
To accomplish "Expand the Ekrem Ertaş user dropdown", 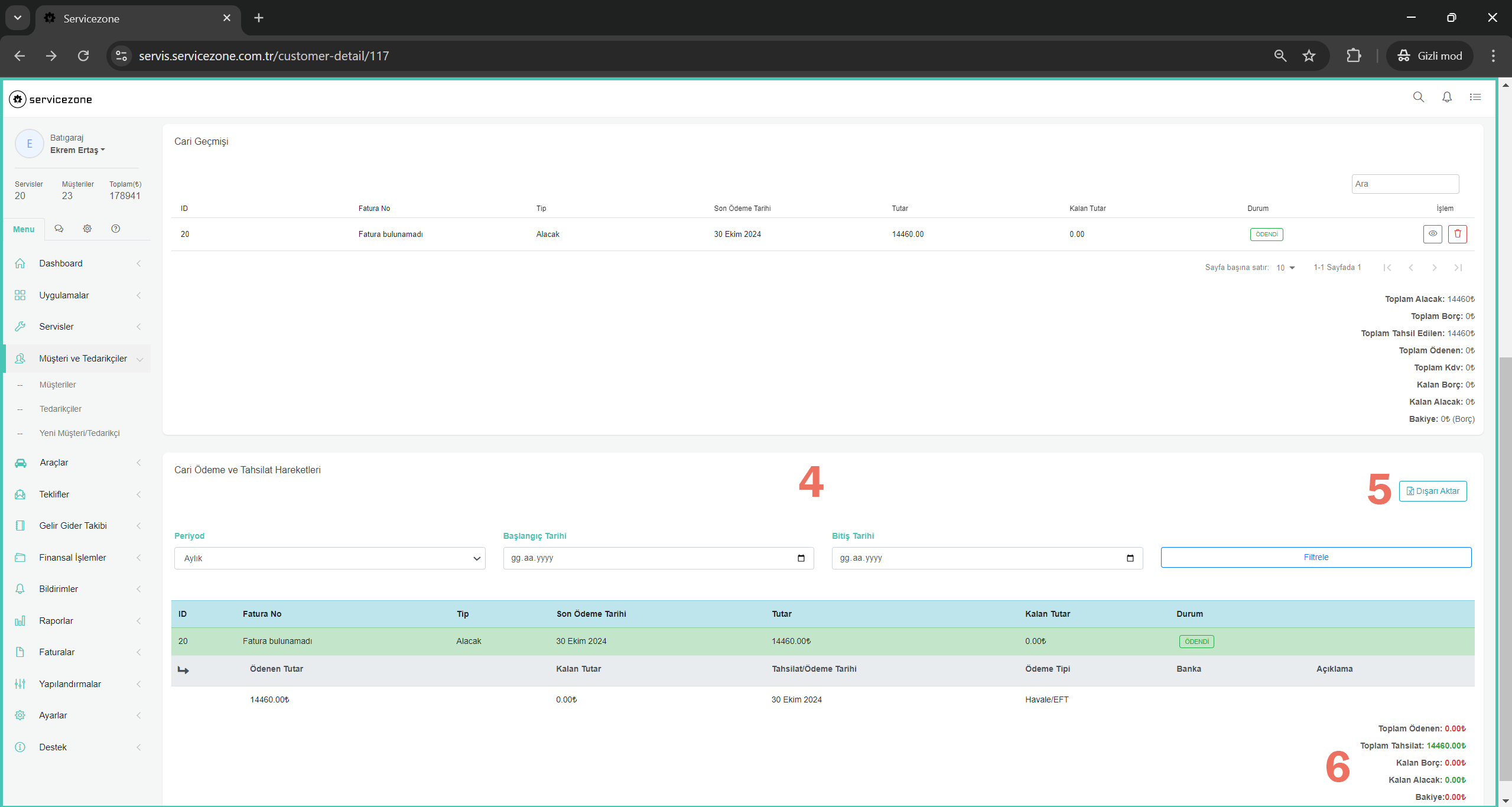I will click(x=77, y=150).
